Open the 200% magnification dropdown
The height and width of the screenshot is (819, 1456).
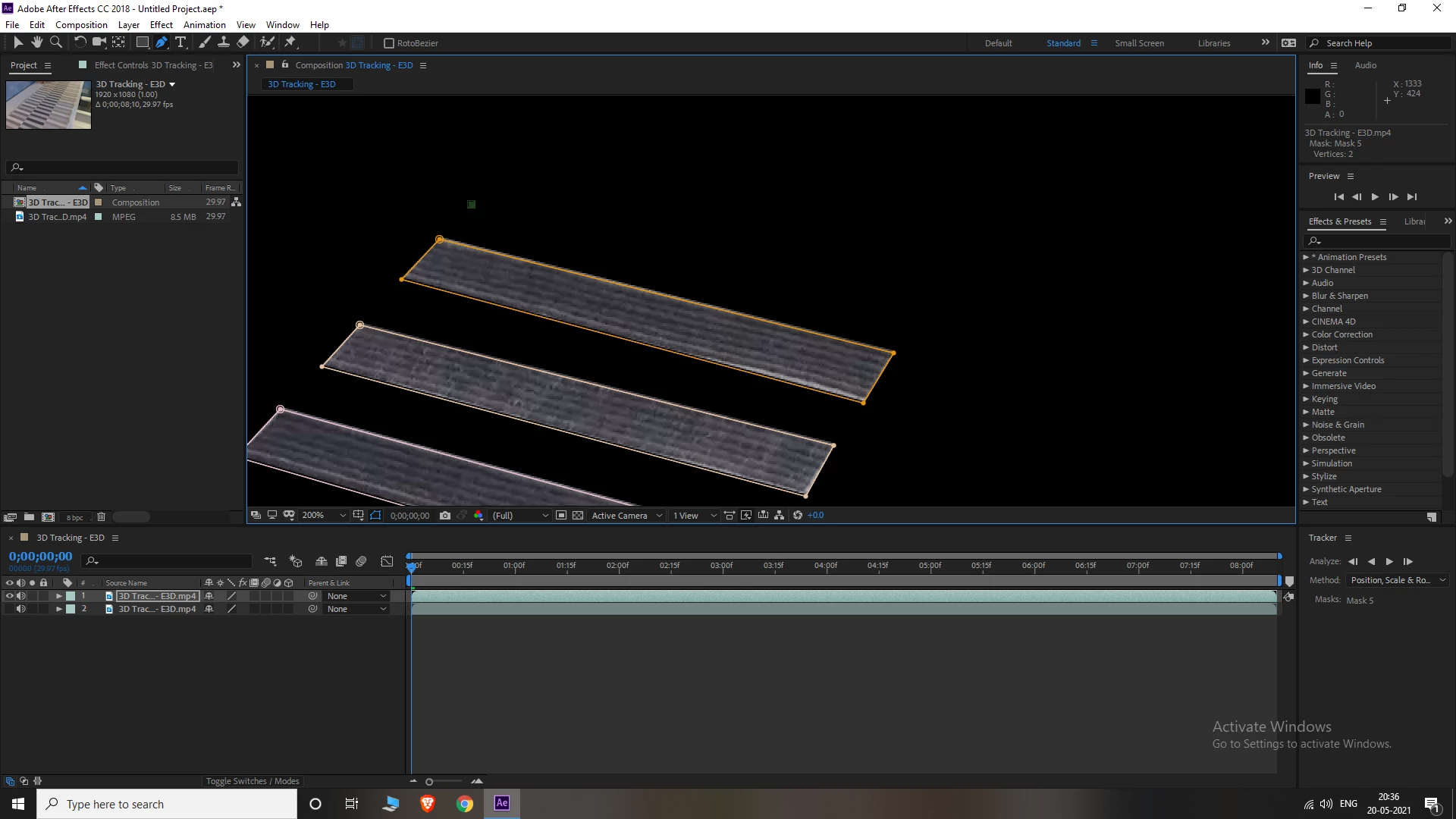coord(323,516)
